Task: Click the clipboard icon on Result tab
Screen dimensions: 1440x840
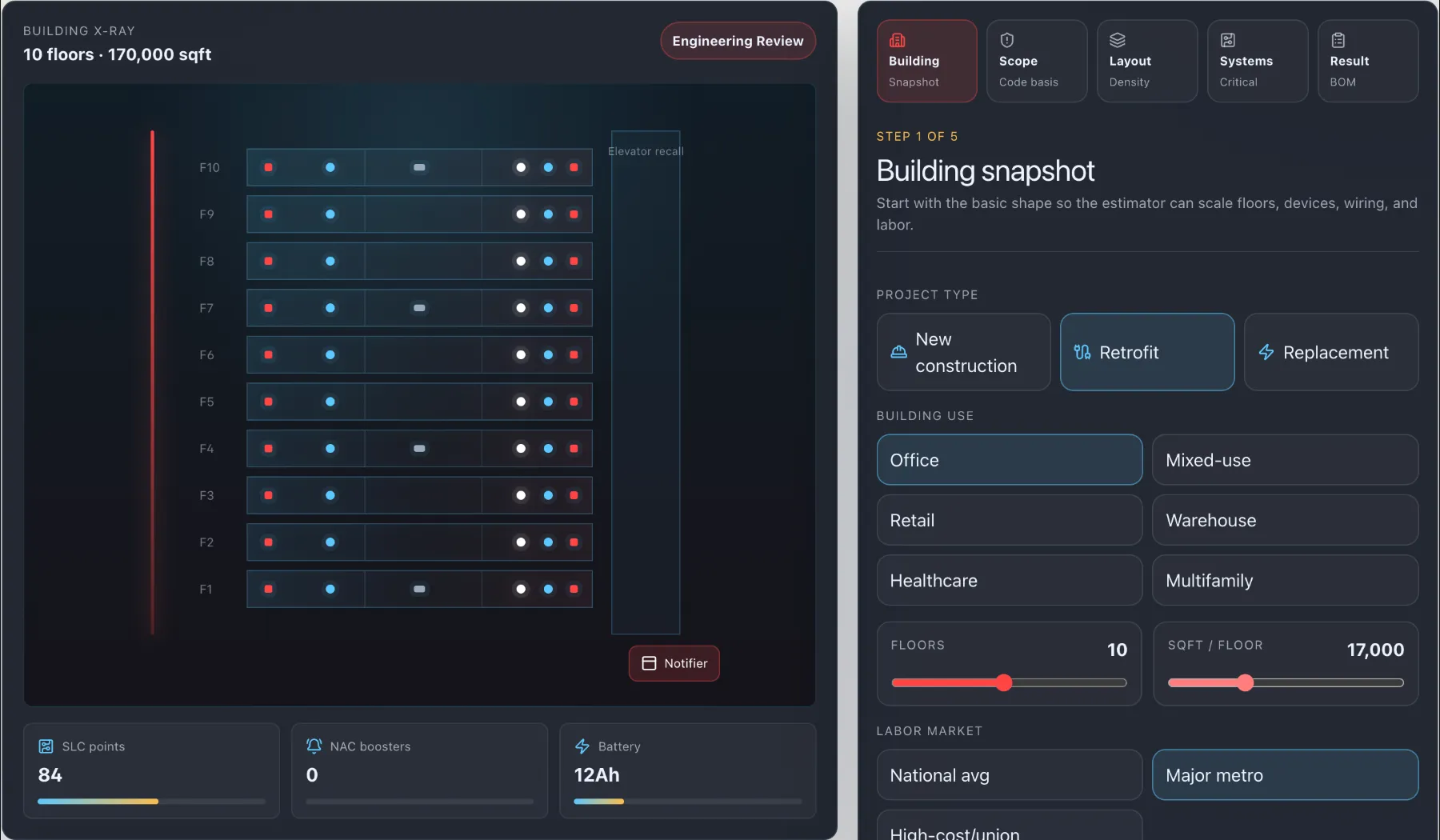Action: [x=1338, y=40]
